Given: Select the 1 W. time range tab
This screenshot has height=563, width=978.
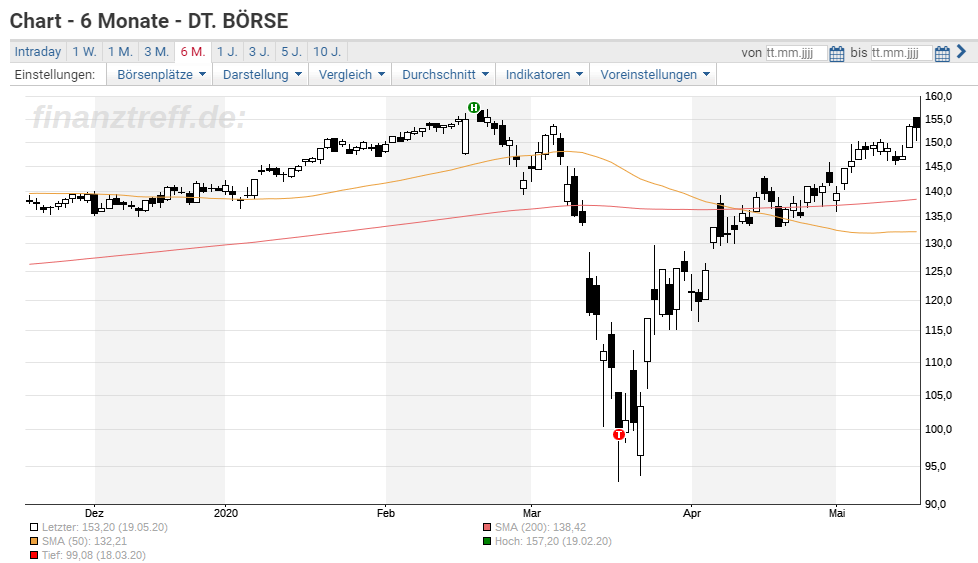Looking at the screenshot, I should [x=84, y=52].
